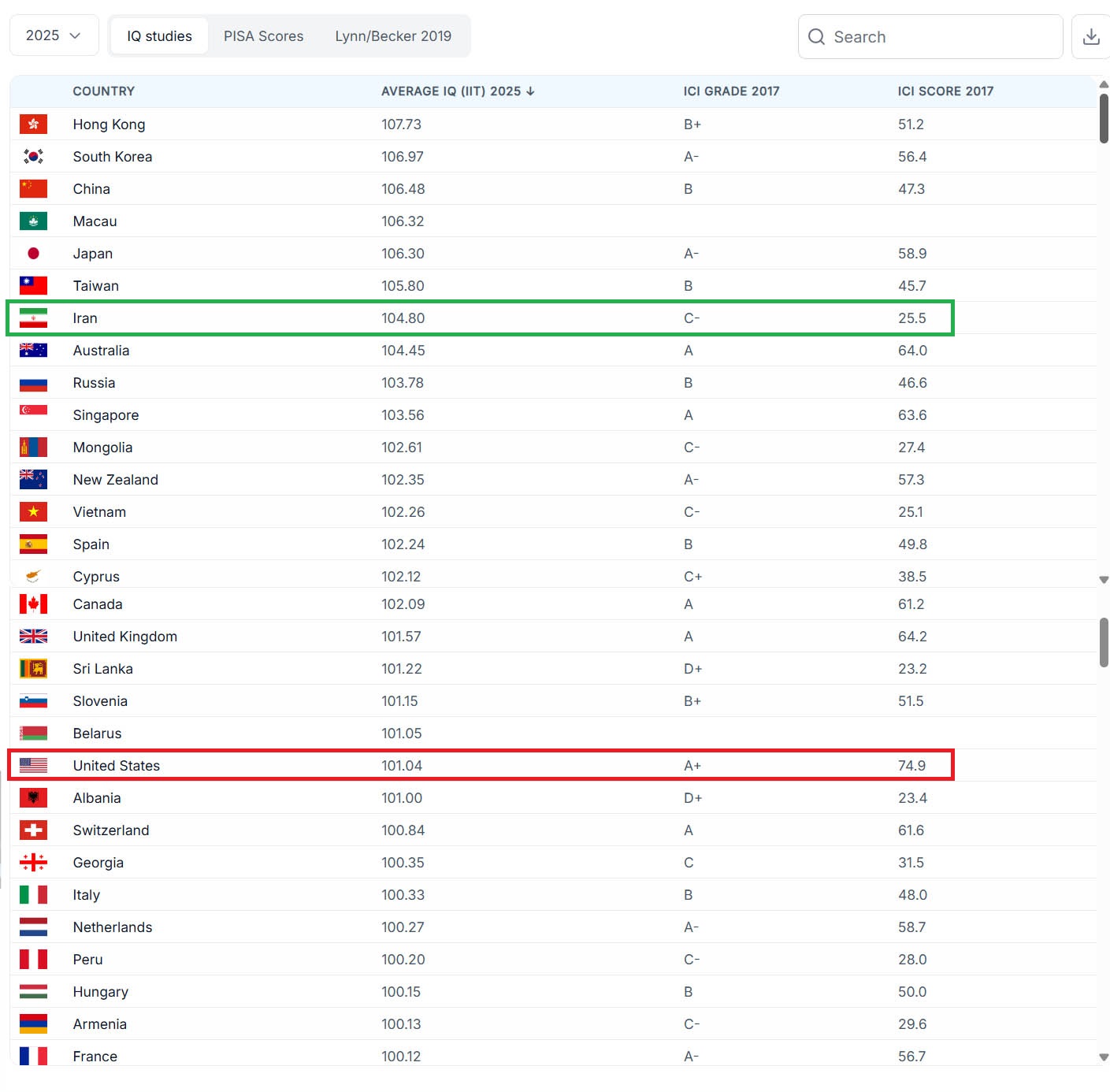Click the Switzerland flag icon

click(x=33, y=830)
